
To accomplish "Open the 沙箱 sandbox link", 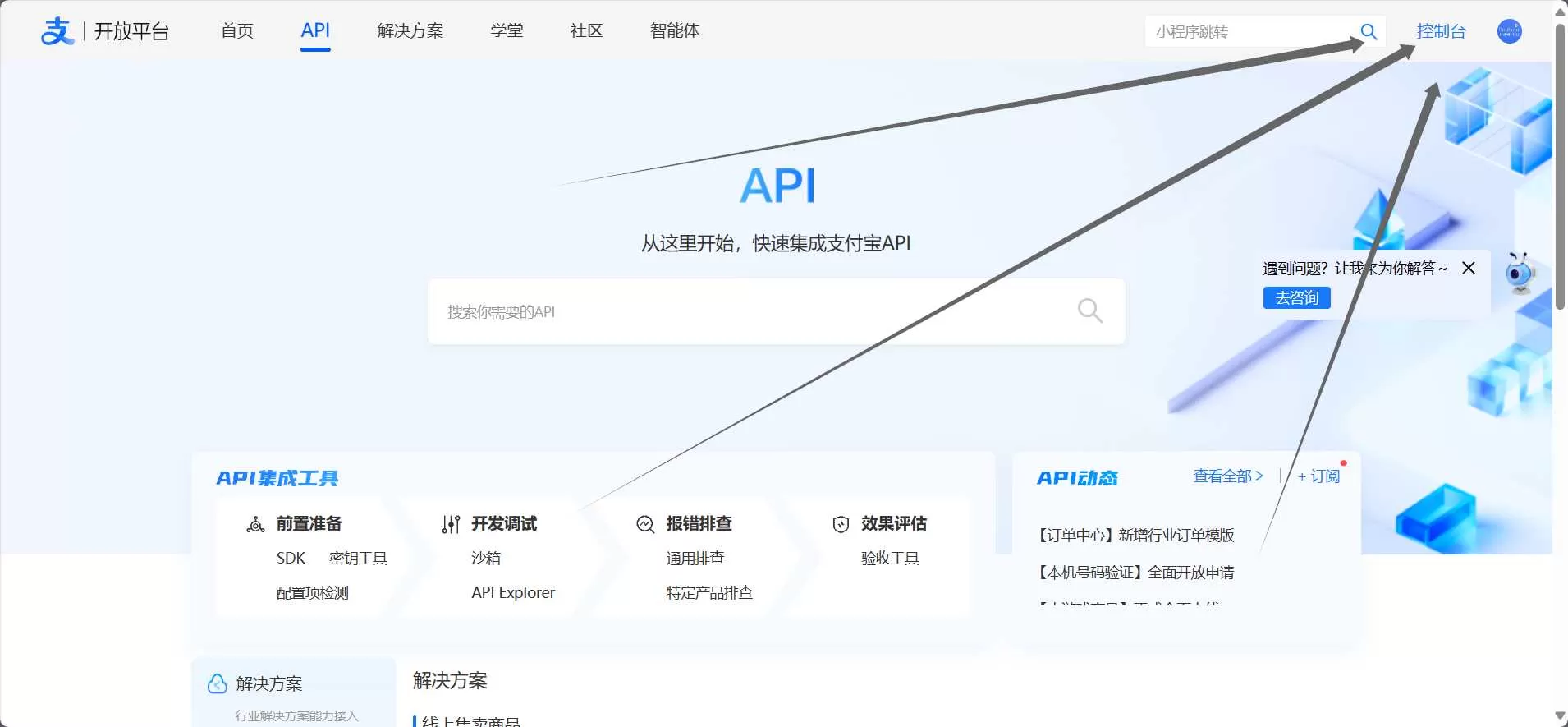I will [486, 558].
